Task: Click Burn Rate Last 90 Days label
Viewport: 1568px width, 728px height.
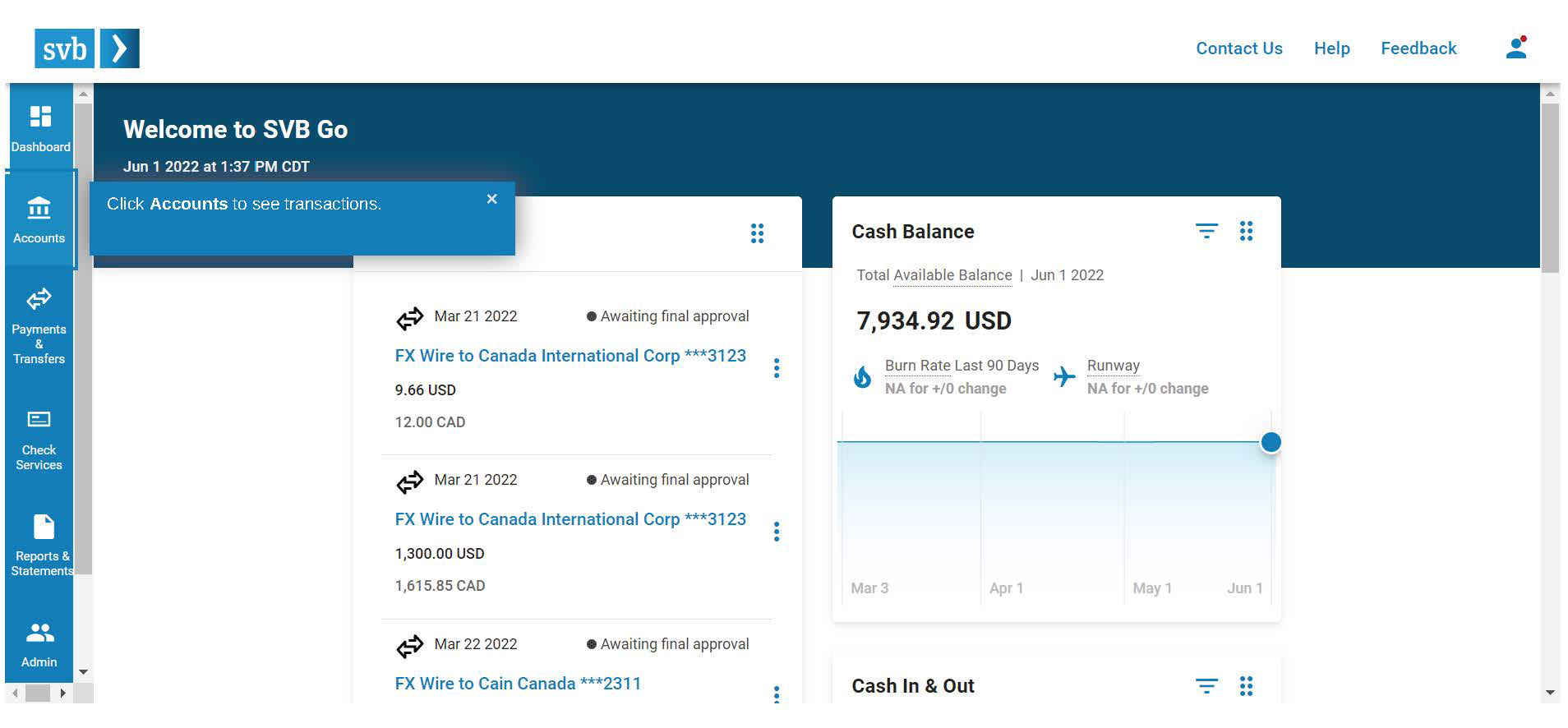Action: coord(962,366)
